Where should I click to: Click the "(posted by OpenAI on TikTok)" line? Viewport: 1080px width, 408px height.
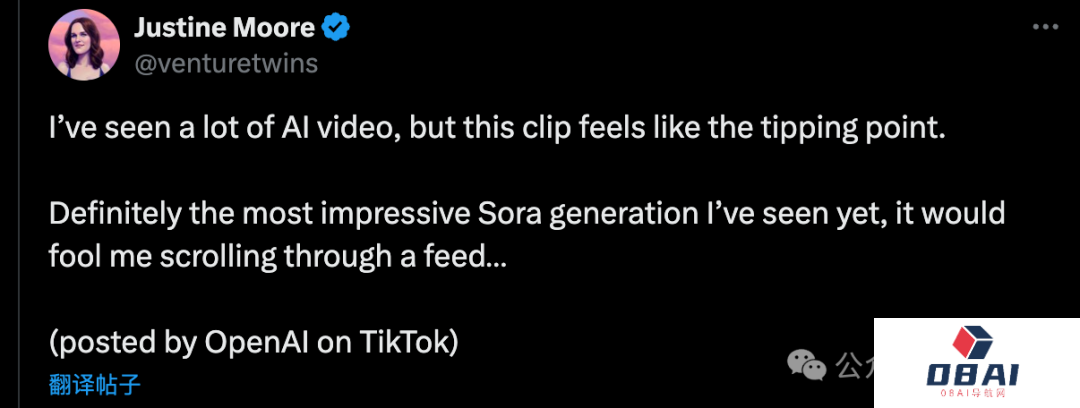[x=254, y=341]
